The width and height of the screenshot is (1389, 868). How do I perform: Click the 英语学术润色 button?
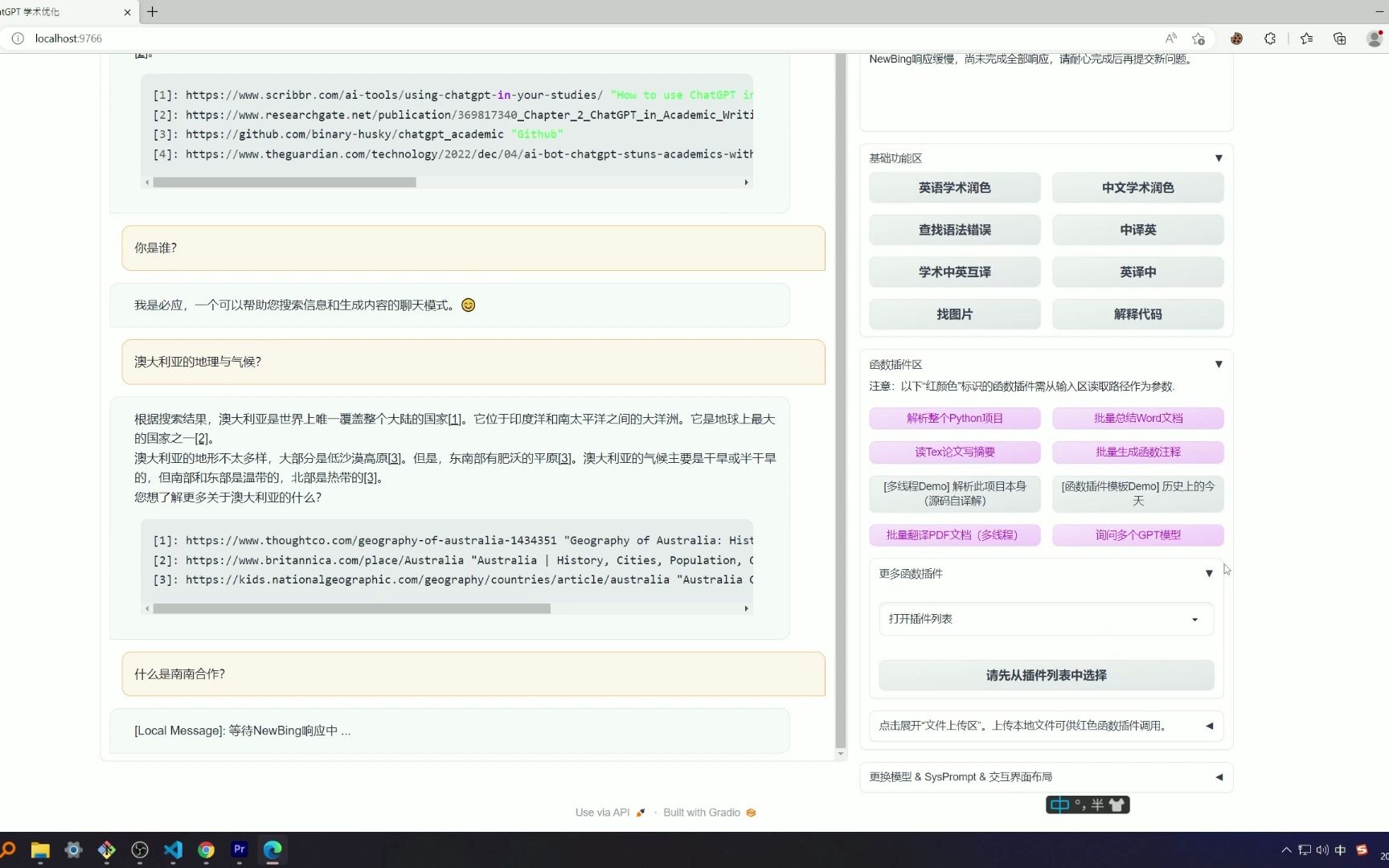tap(954, 188)
